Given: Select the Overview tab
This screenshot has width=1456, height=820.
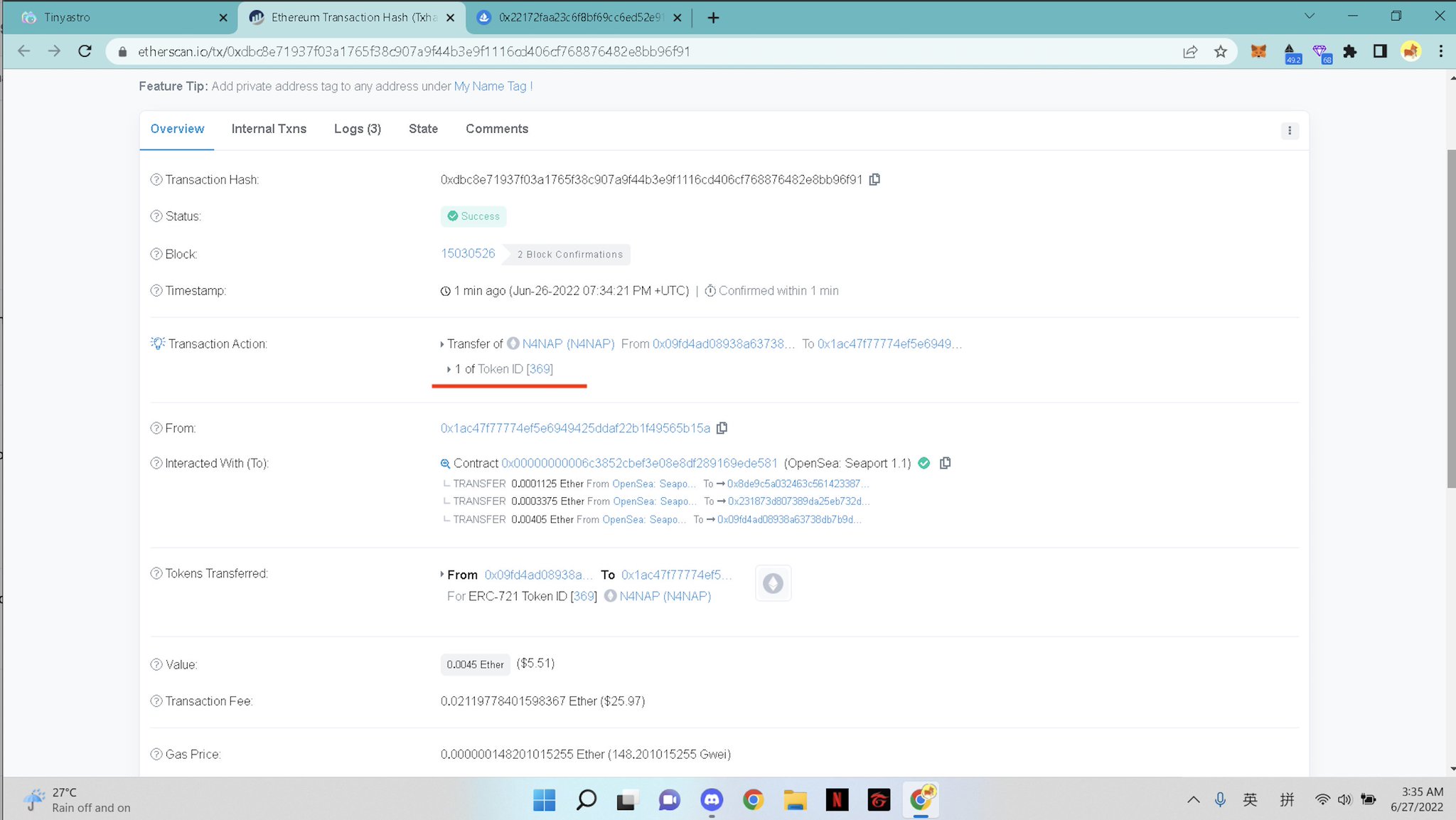Looking at the screenshot, I should (x=177, y=129).
